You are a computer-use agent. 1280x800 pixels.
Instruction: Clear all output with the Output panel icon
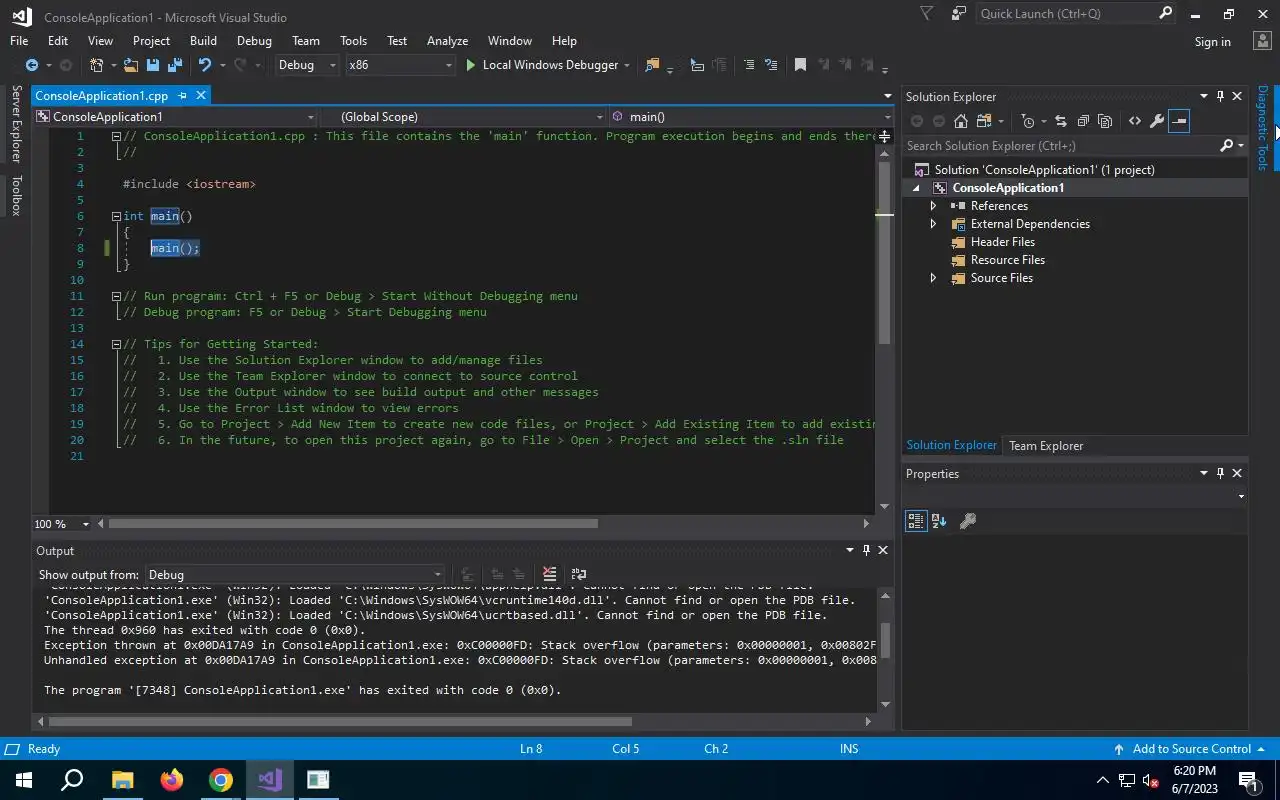[549, 574]
